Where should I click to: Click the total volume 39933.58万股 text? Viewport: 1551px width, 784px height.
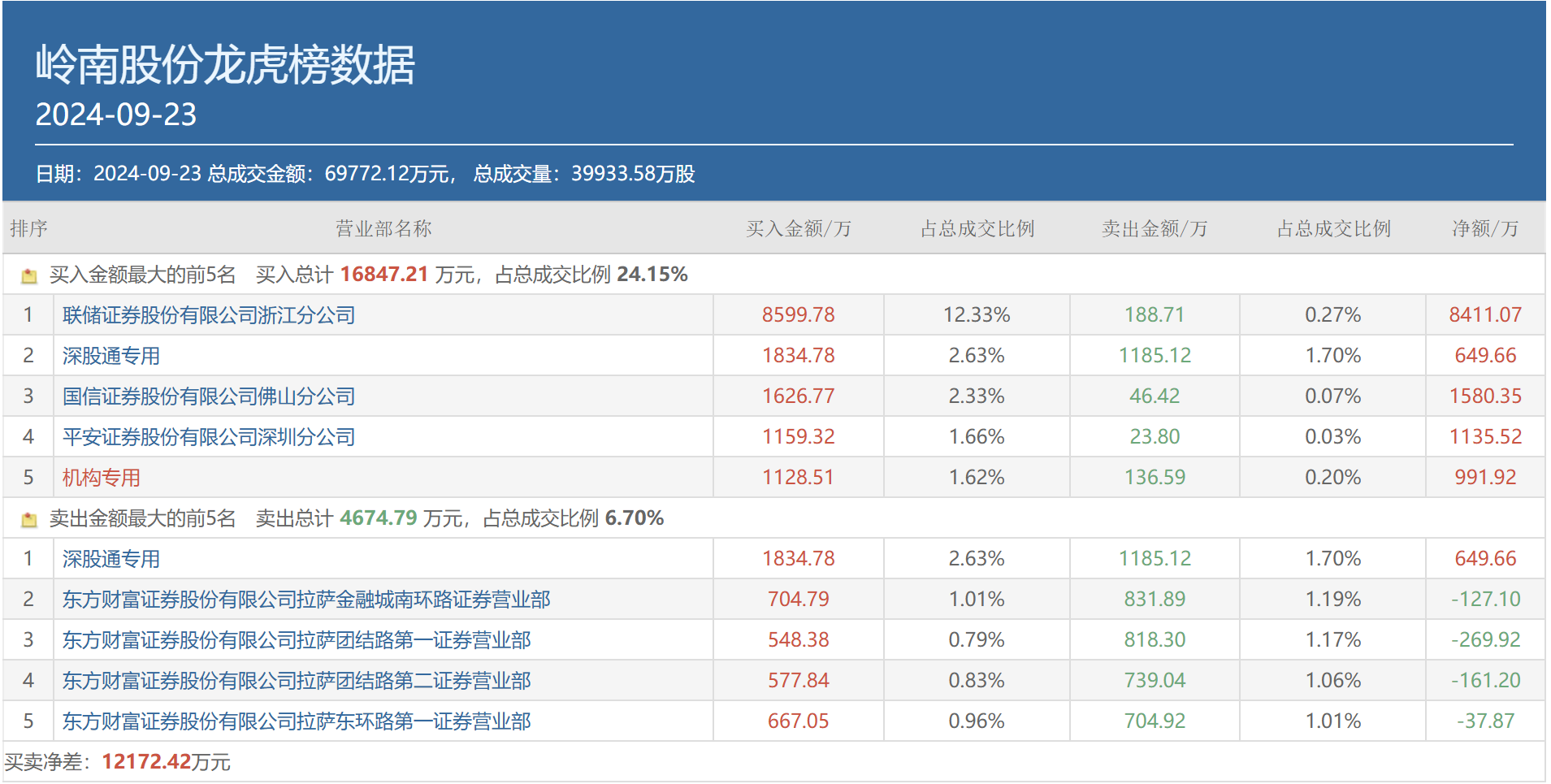[633, 174]
